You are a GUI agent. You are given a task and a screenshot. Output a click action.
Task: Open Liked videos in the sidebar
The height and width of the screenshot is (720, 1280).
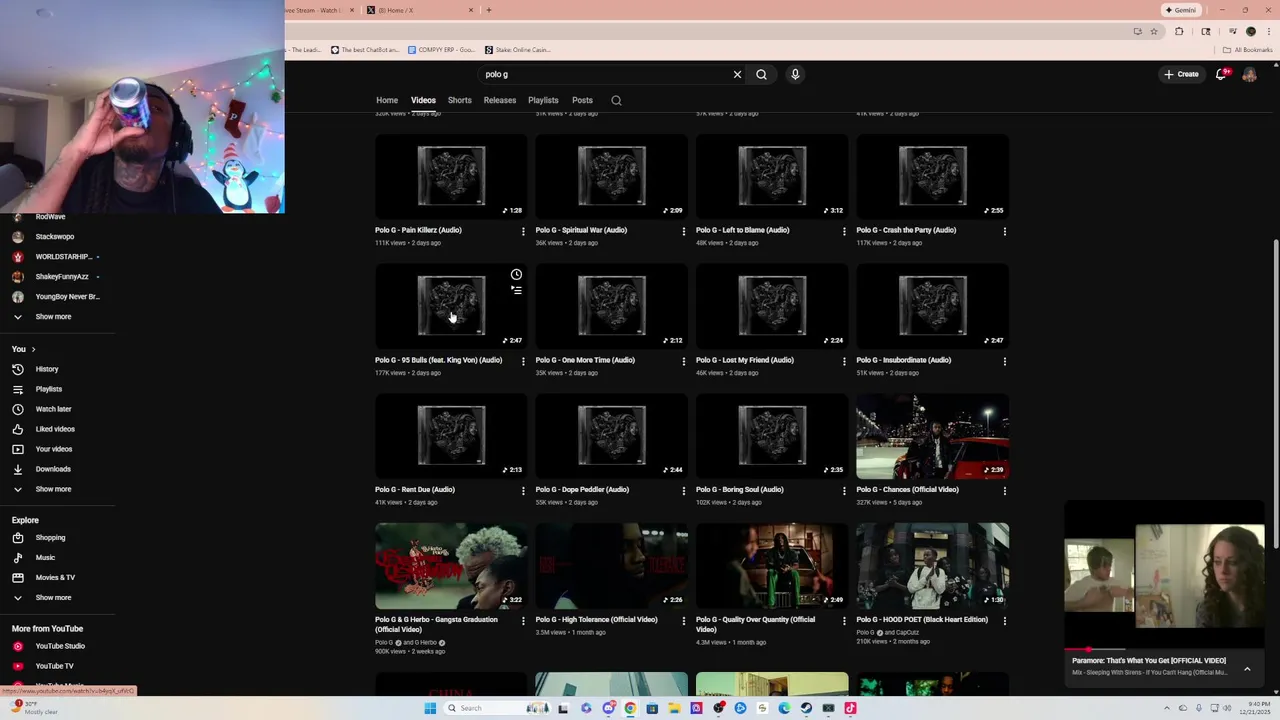[55, 429]
